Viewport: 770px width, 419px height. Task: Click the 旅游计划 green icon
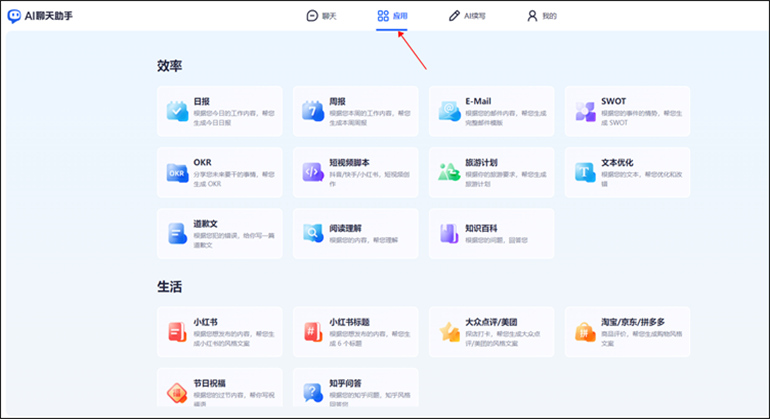449,172
